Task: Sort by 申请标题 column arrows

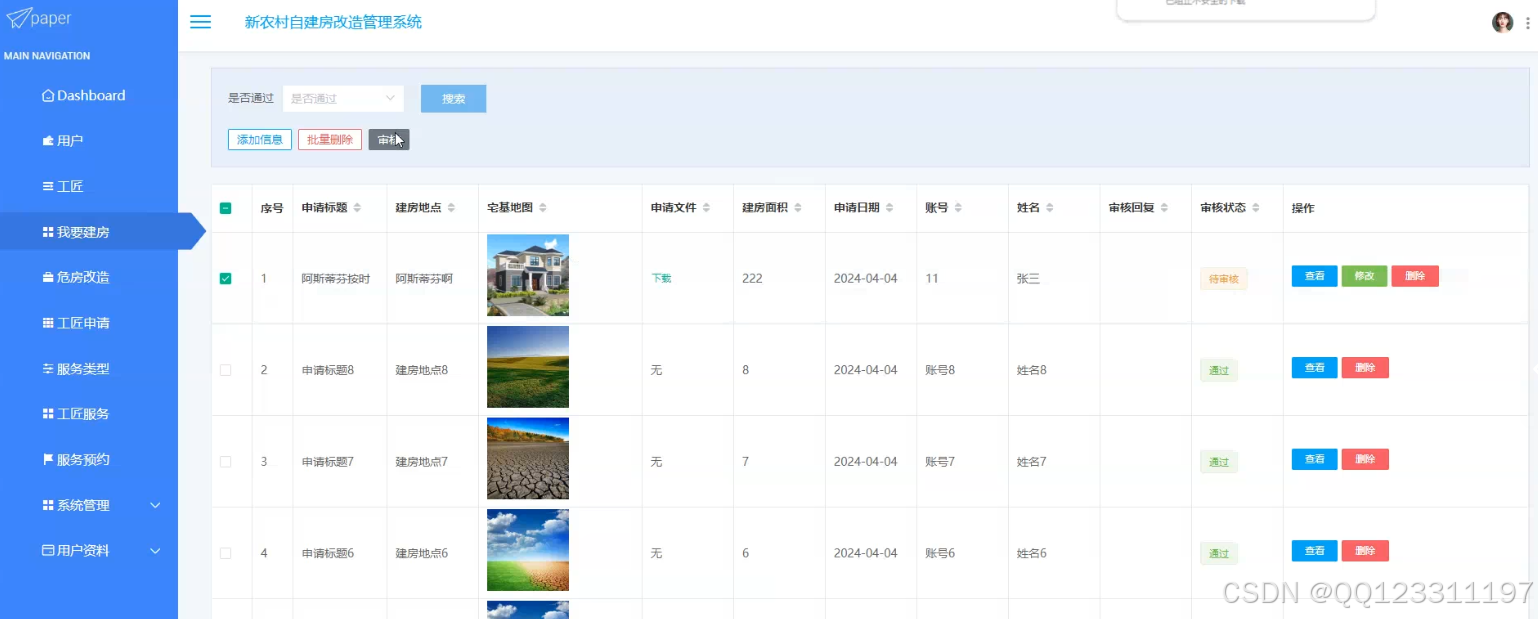Action: click(x=358, y=208)
